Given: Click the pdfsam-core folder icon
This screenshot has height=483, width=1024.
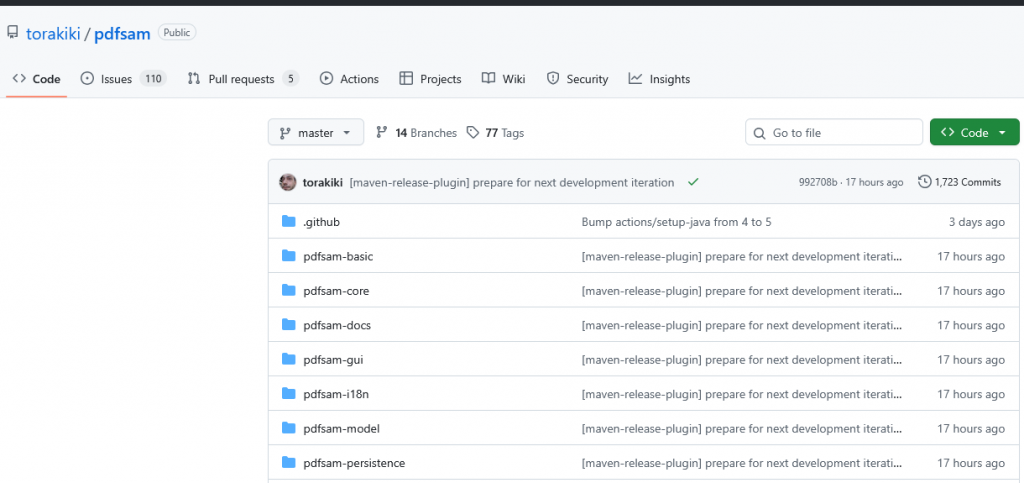Looking at the screenshot, I should (289, 291).
